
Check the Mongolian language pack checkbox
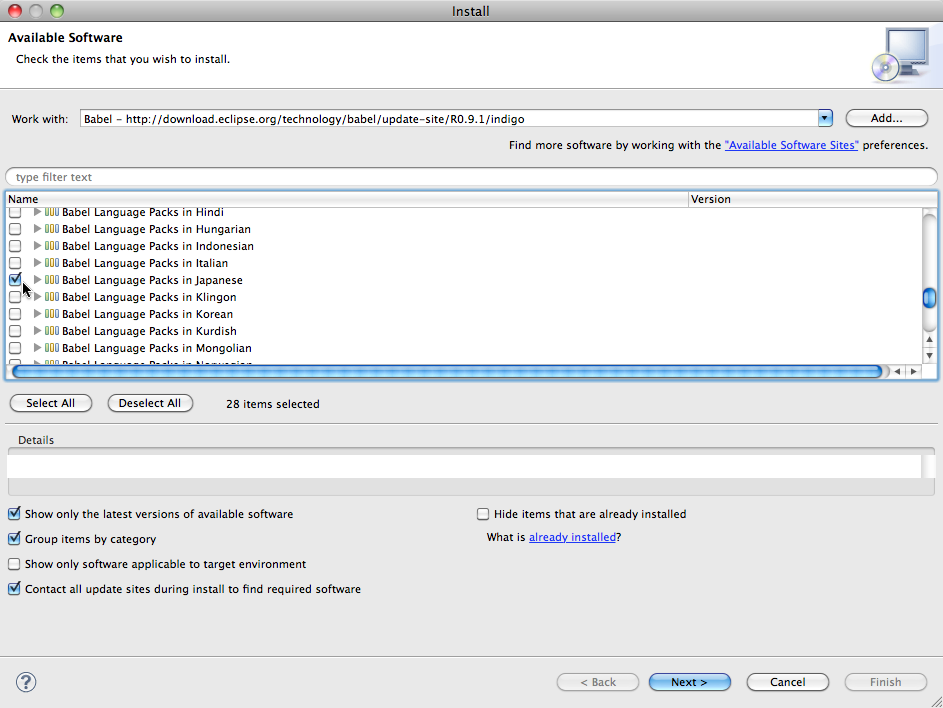(x=15, y=348)
